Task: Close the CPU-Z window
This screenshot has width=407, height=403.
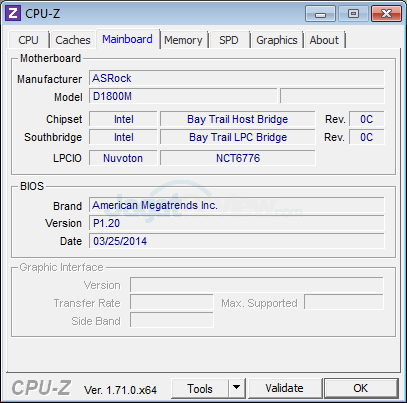Action: tap(386, 14)
